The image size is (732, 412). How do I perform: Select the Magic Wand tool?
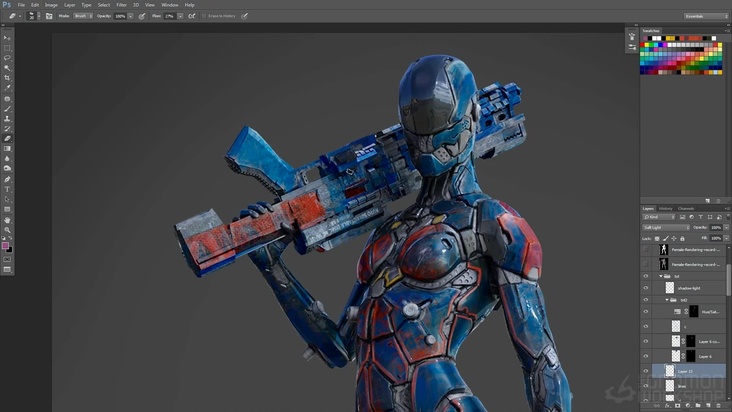(x=7, y=68)
